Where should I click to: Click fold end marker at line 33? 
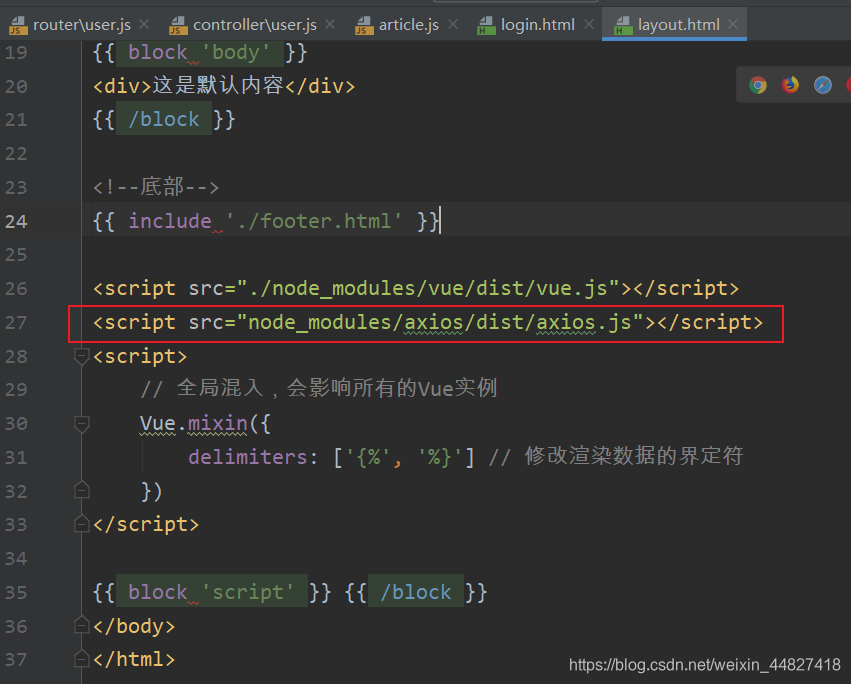[81, 524]
